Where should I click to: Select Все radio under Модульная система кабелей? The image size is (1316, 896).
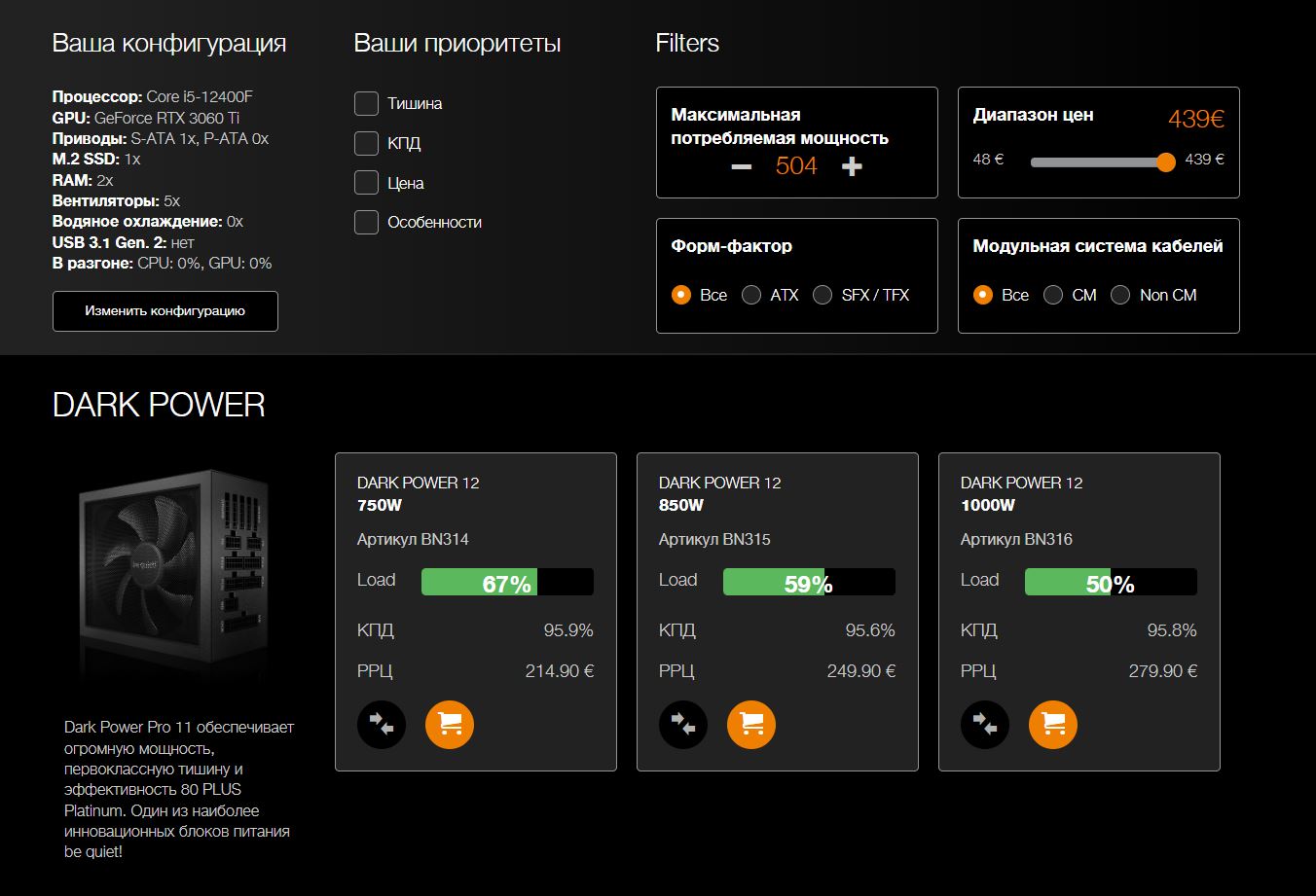point(983,295)
